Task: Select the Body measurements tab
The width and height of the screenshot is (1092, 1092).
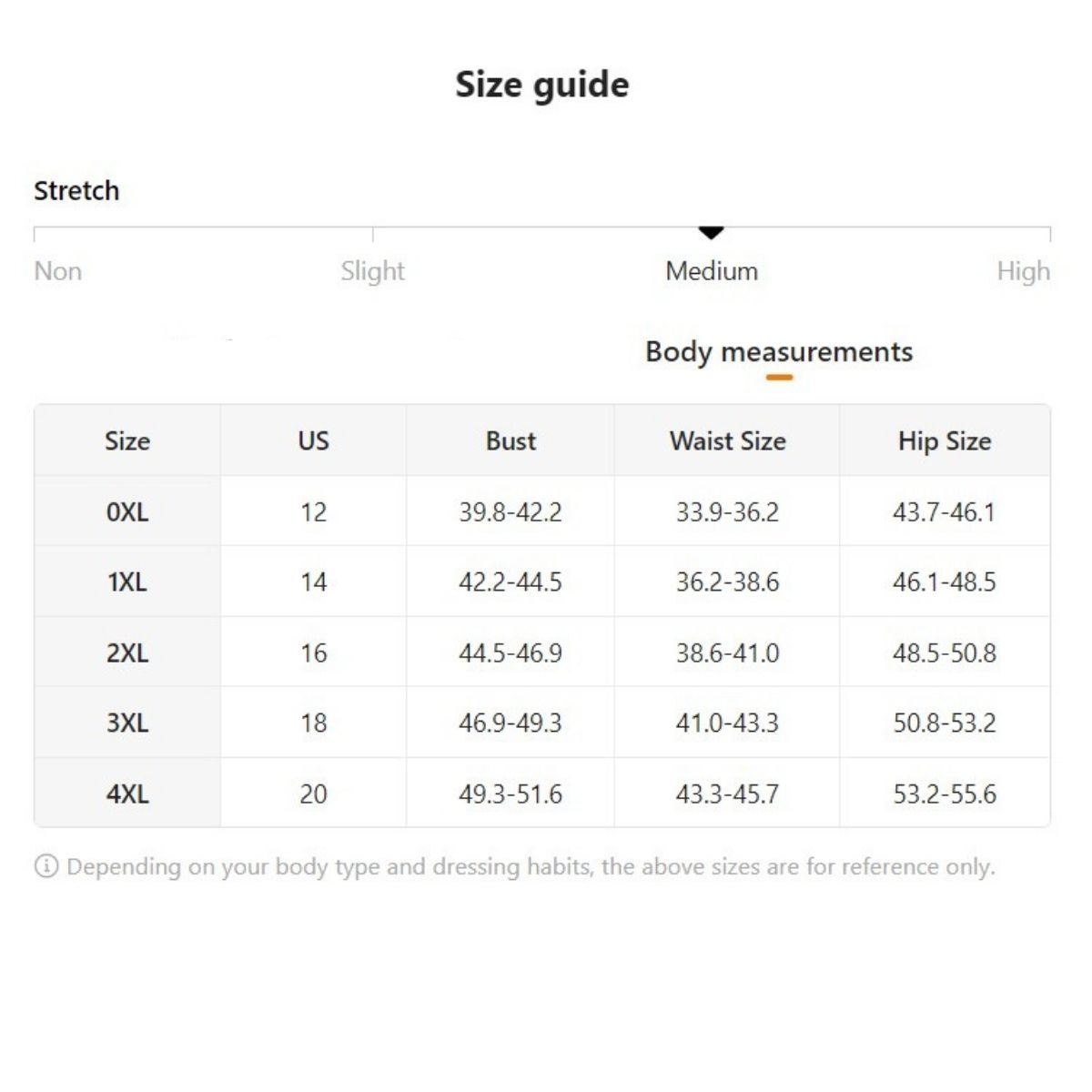Action: pos(778,352)
